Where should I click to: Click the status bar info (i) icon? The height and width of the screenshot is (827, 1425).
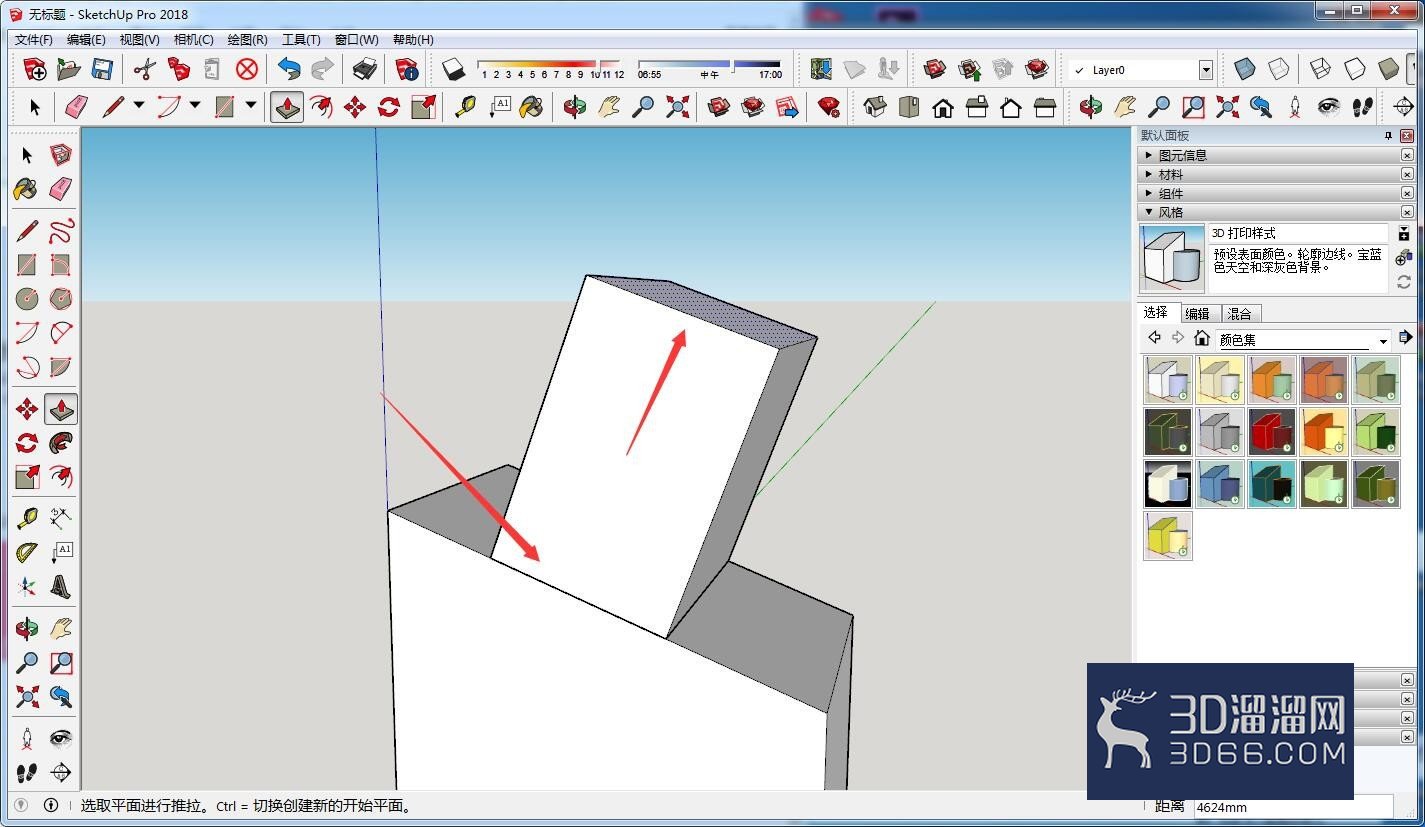51,805
